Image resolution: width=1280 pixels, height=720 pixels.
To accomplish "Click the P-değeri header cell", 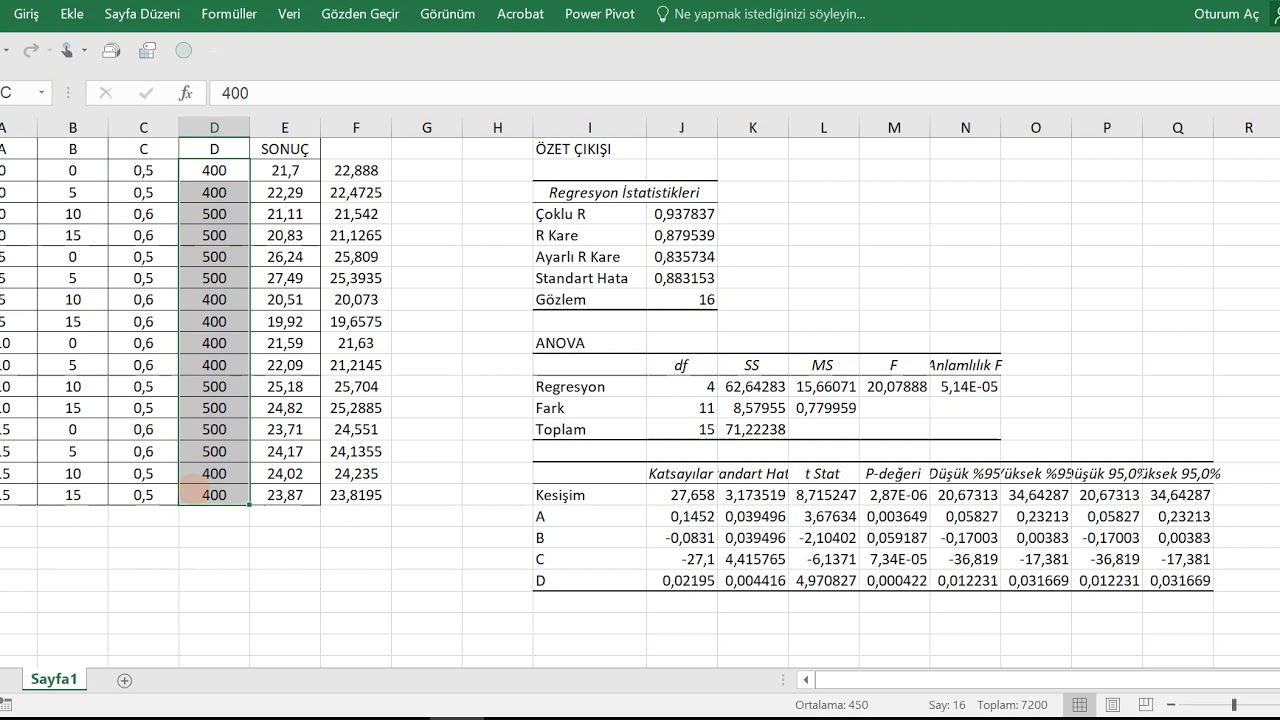I will [x=894, y=473].
